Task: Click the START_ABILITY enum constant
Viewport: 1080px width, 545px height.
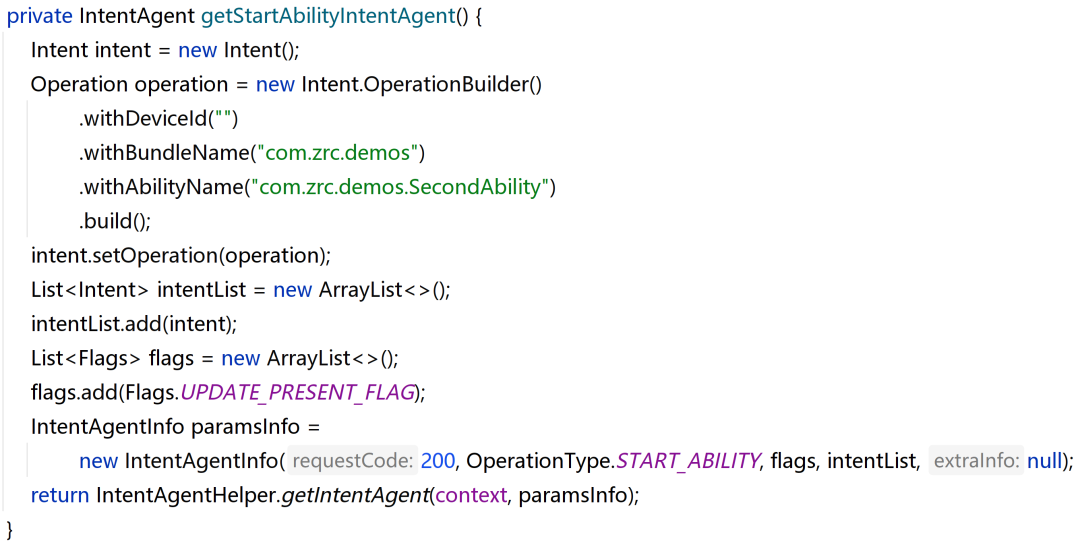Action: (x=688, y=461)
